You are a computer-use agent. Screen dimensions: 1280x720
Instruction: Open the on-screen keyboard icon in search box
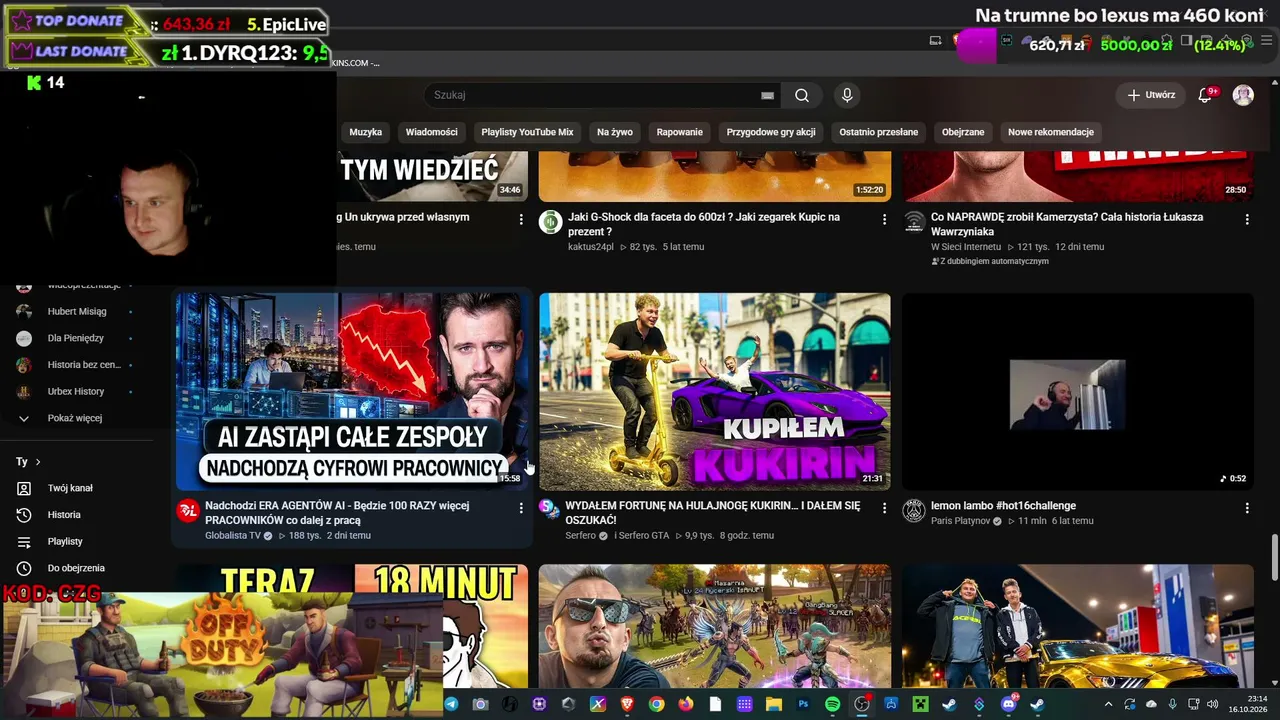[767, 95]
